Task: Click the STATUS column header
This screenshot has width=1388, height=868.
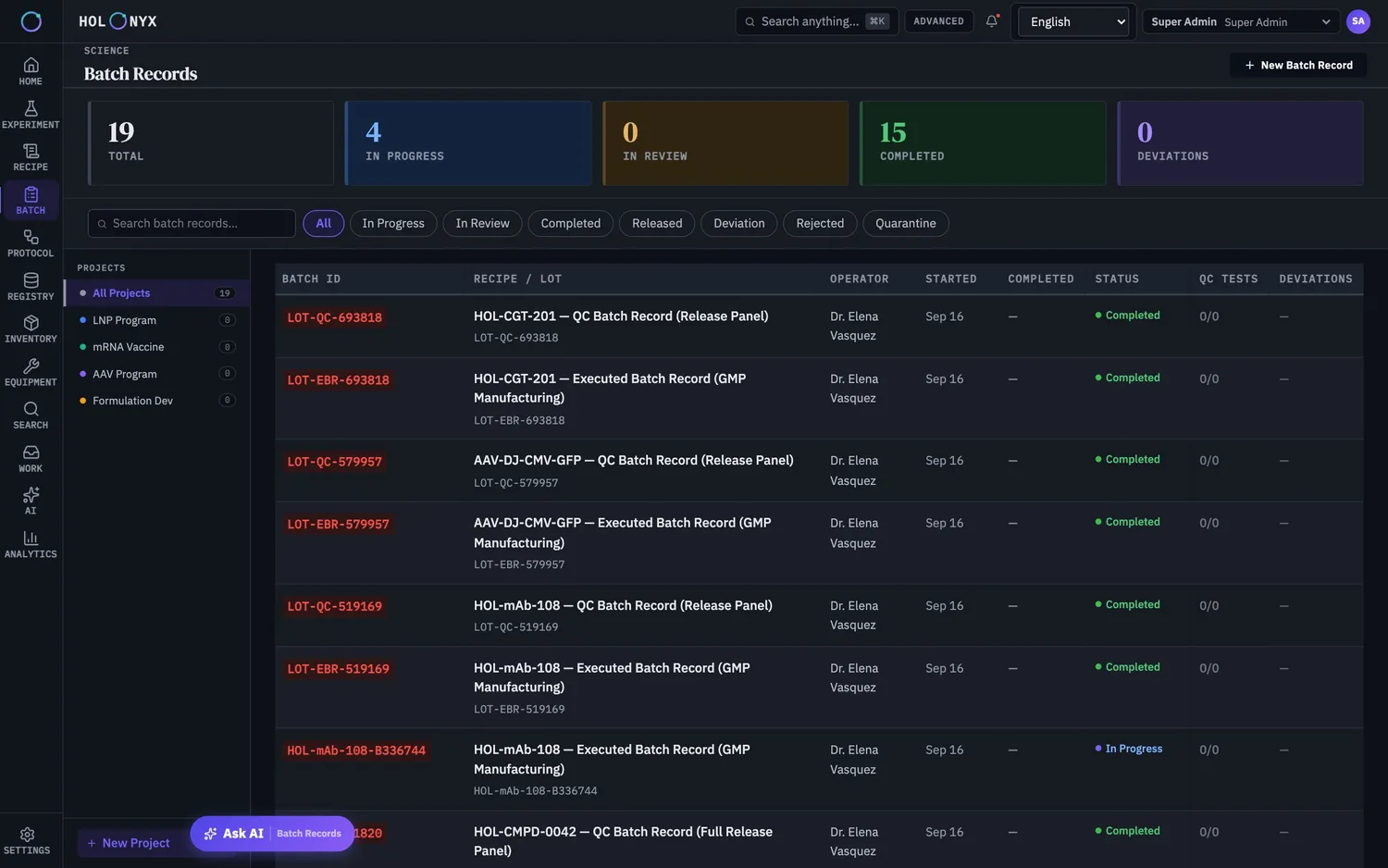Action: point(1117,279)
